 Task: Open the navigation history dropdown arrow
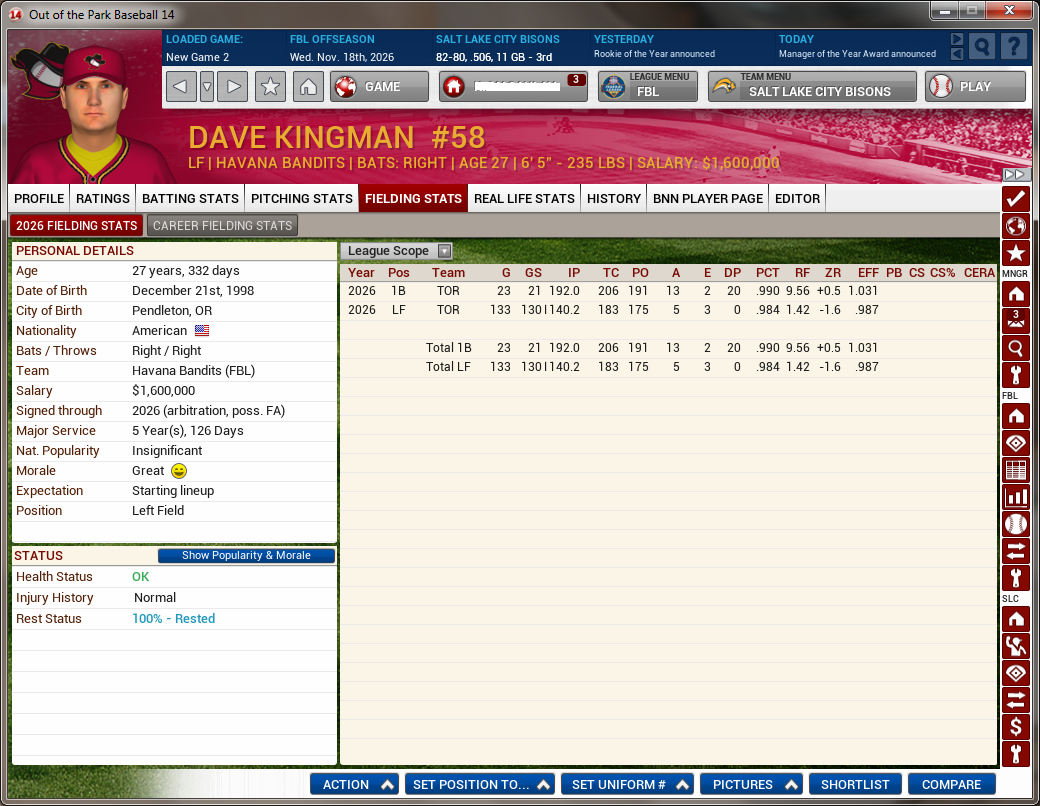[207, 87]
